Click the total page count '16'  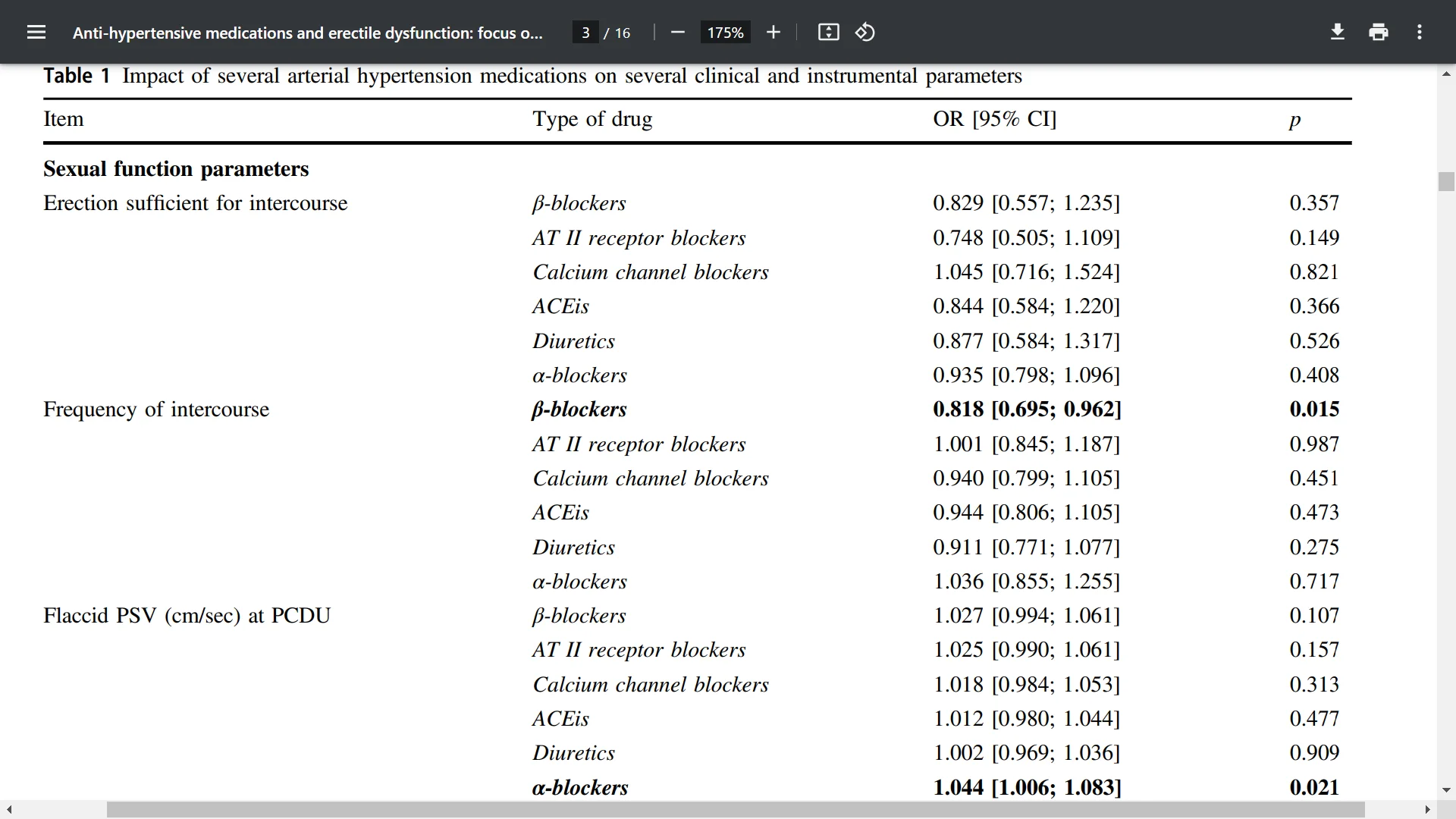pos(623,33)
